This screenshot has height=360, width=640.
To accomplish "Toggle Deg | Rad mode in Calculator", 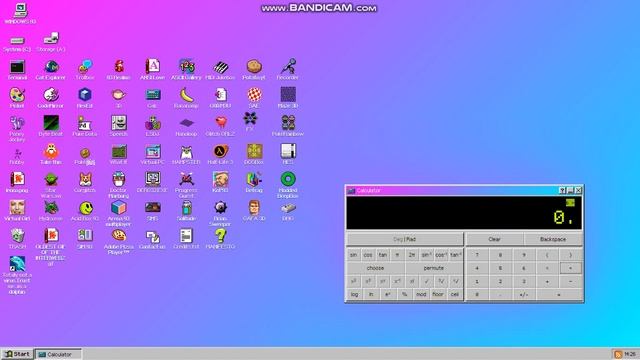I will point(405,239).
